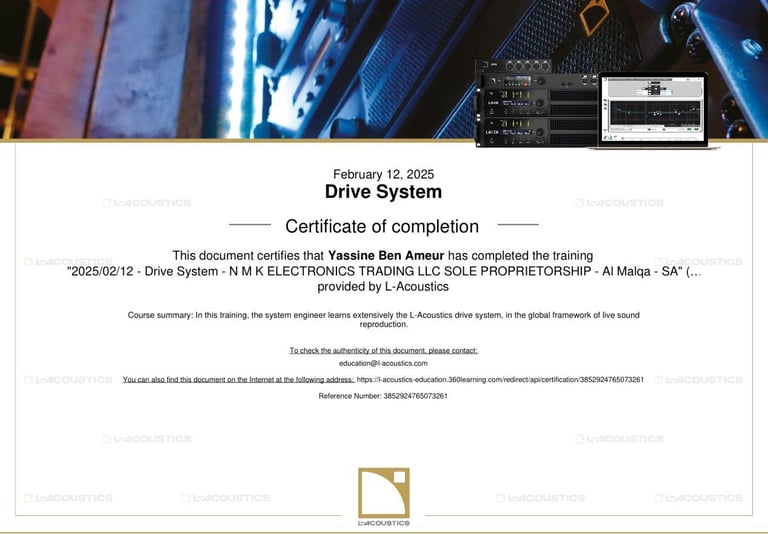Click 'To check the authenticity' line
Image resolution: width=768 pixels, height=534 pixels.
click(384, 351)
